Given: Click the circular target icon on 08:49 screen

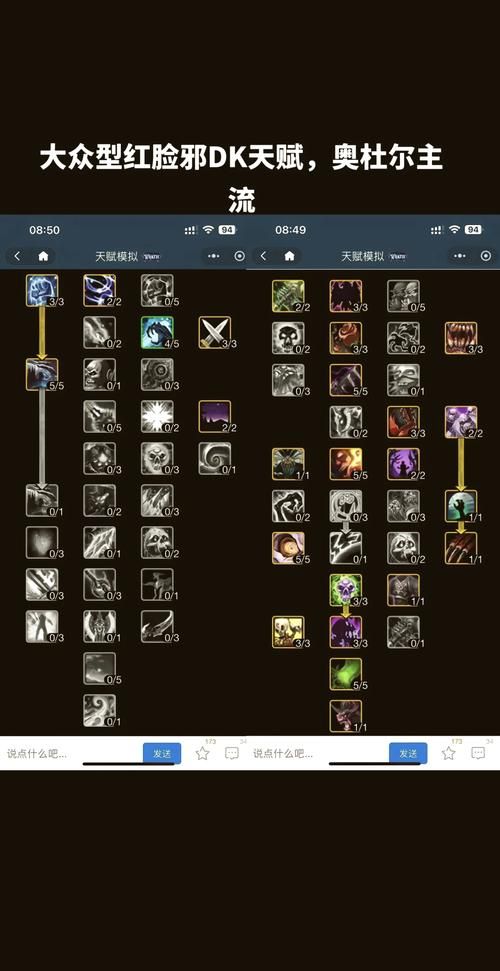Looking at the screenshot, I should 486,256.
